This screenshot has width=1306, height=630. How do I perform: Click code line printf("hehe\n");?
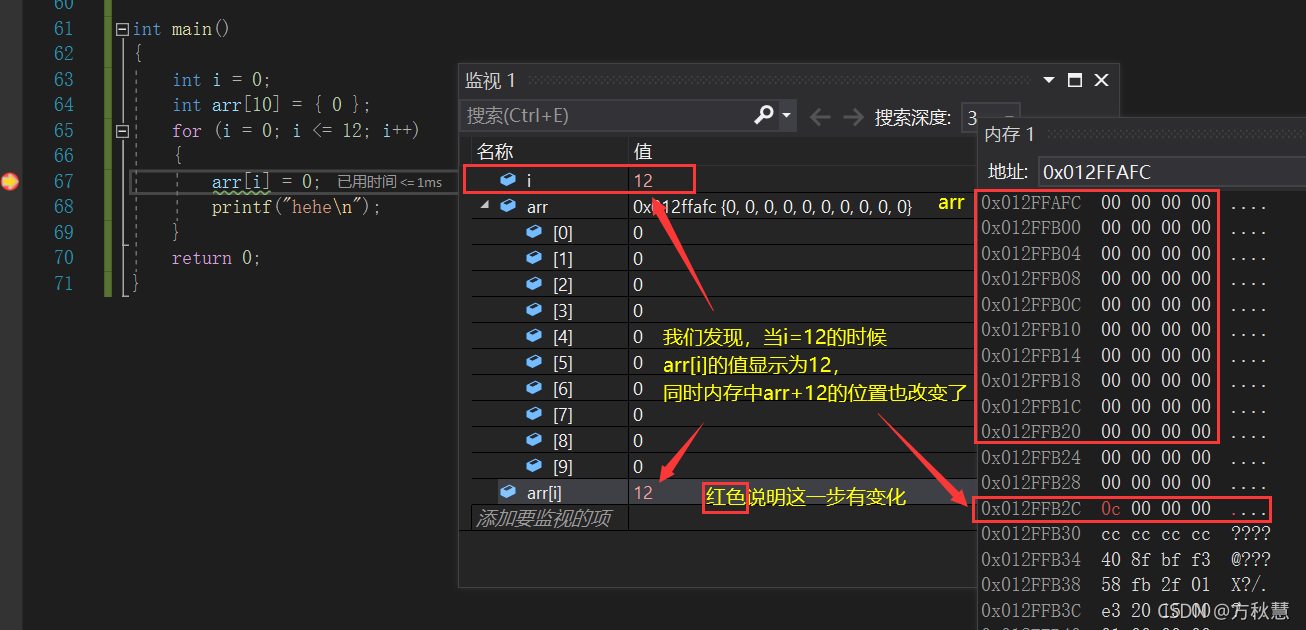click(x=297, y=207)
